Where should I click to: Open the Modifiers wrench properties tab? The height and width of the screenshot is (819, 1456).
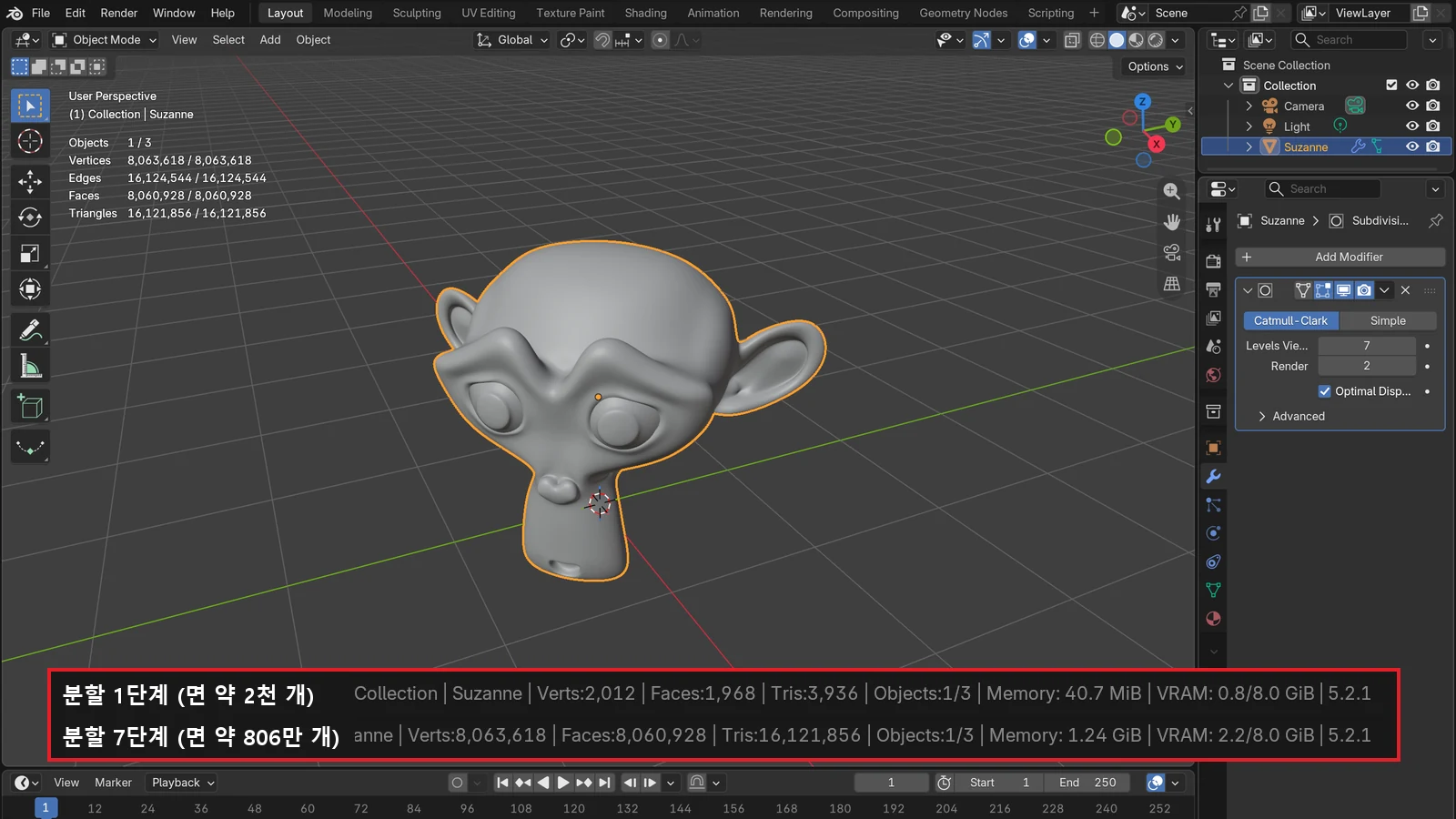pos(1213,476)
